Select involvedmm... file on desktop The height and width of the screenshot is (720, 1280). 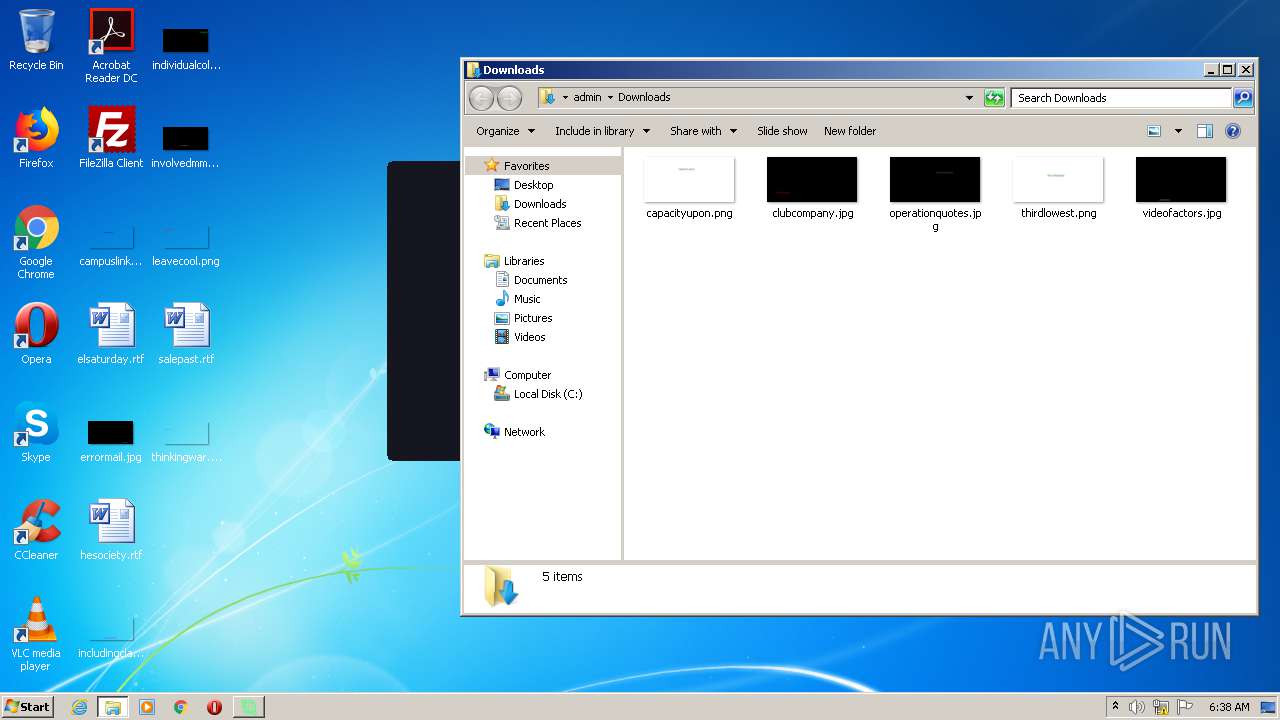pos(186,148)
